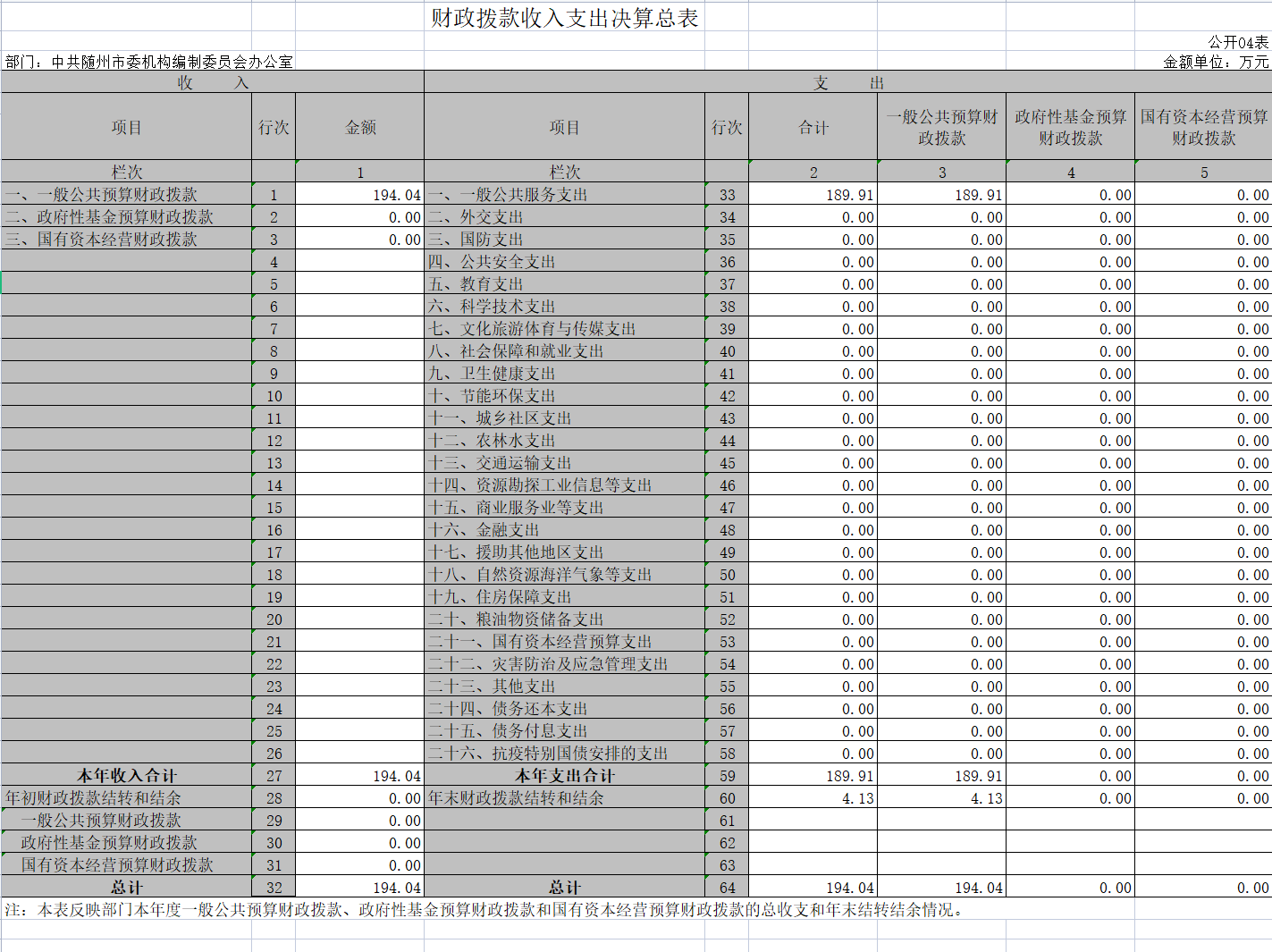1272x952 pixels.
Task: Select the 年末财政拨款结转和结余 cell
Action: (516, 798)
